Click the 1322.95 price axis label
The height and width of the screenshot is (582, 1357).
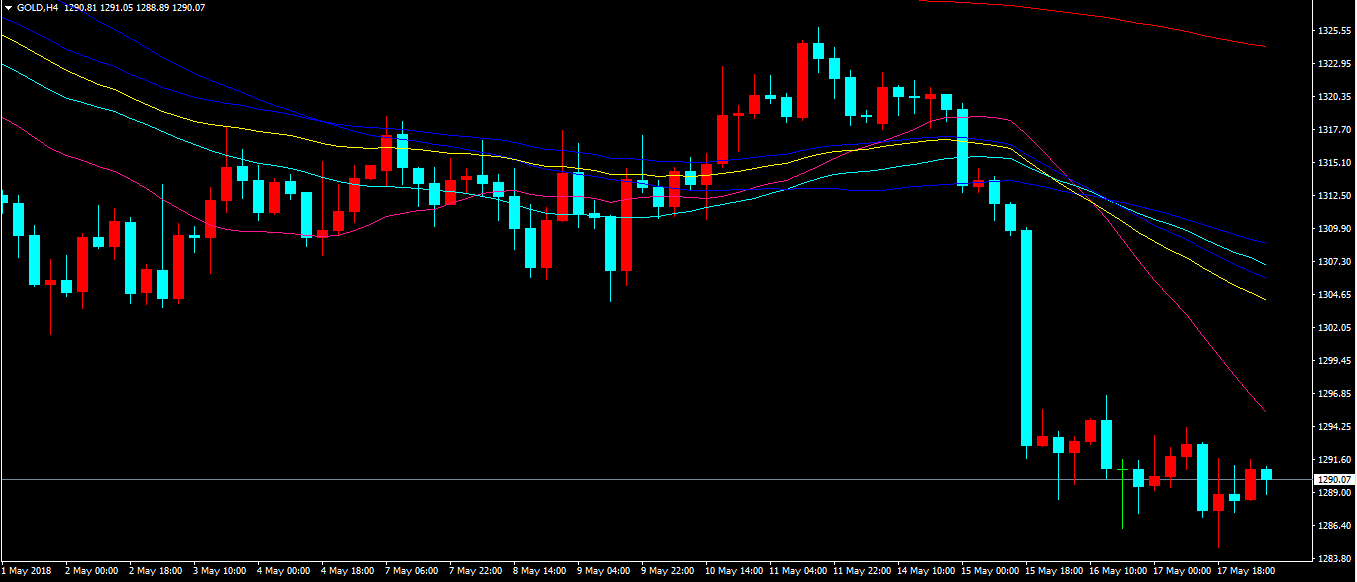pos(1334,64)
